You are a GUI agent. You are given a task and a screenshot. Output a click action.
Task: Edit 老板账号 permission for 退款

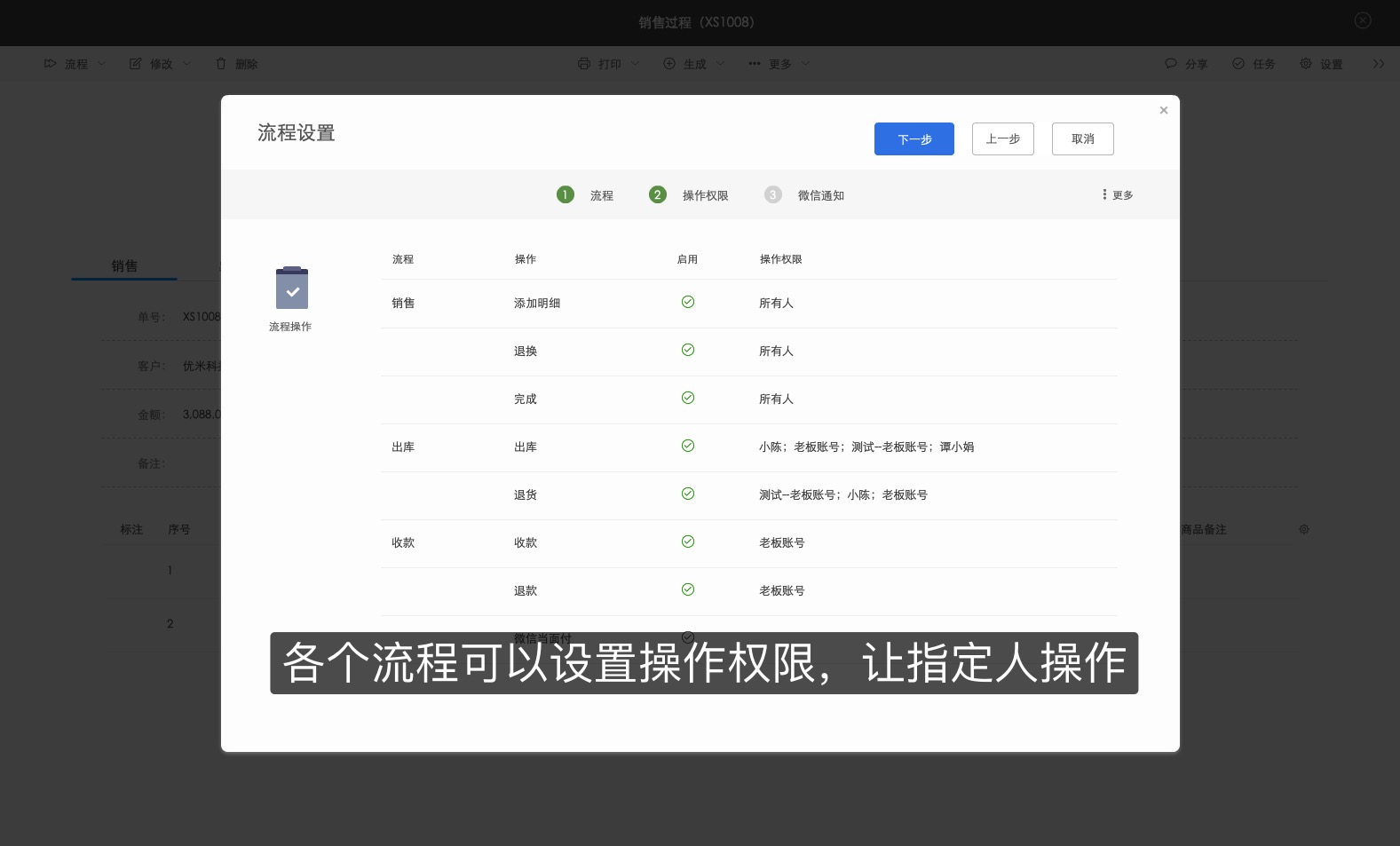[x=781, y=591]
